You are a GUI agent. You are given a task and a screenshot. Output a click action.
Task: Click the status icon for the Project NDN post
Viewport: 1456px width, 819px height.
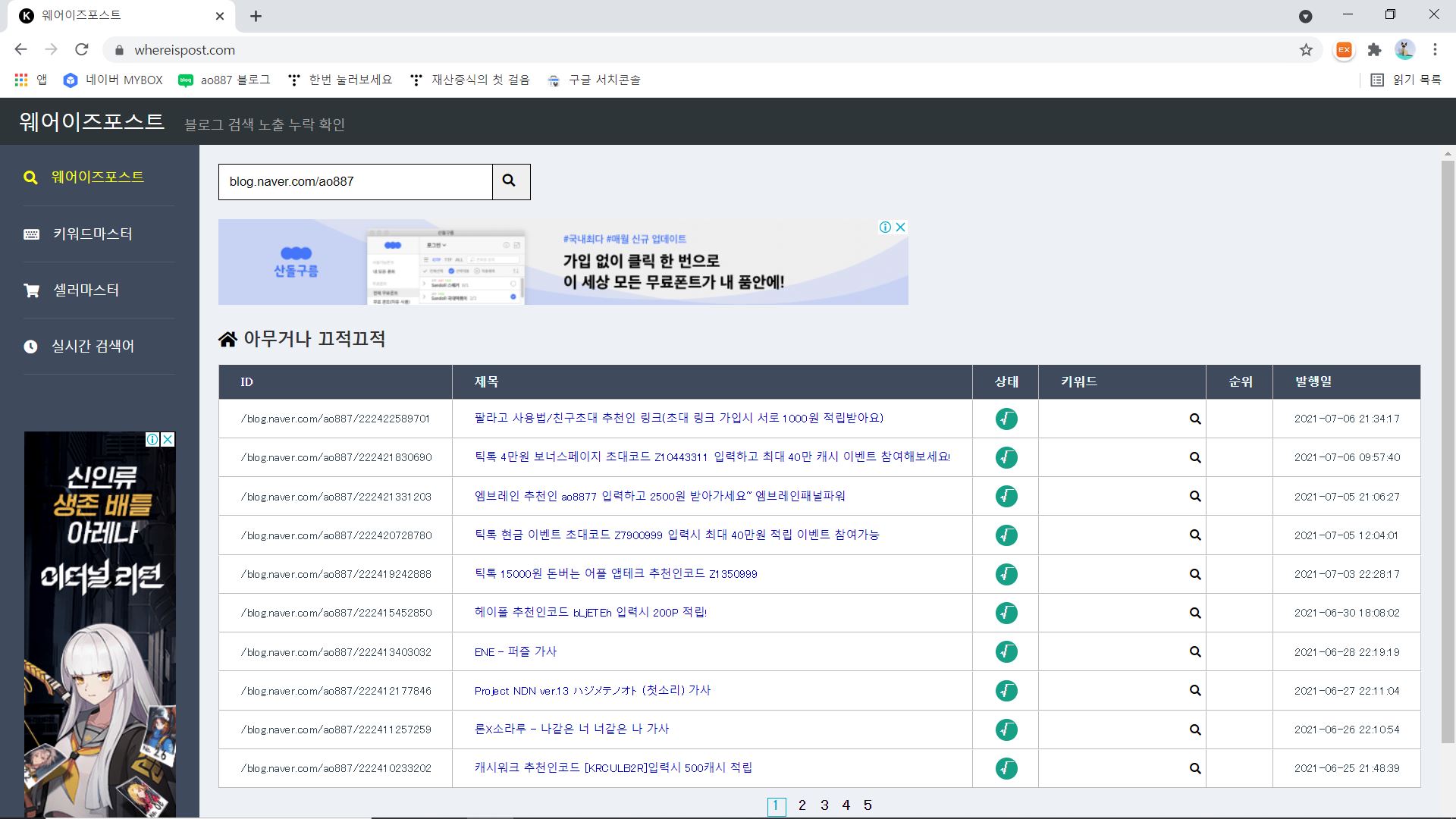tap(1006, 691)
